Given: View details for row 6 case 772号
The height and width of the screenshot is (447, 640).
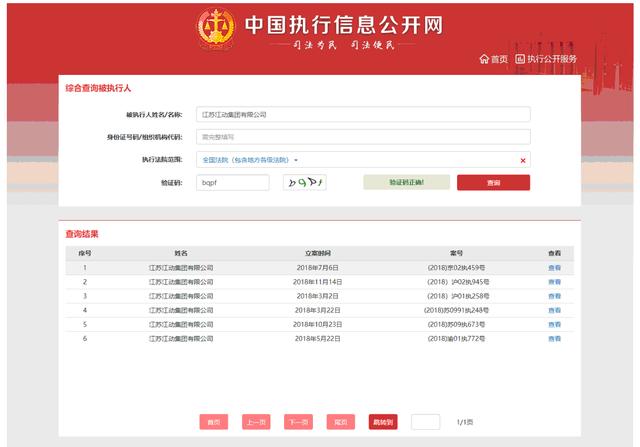Looking at the screenshot, I should (554, 338).
